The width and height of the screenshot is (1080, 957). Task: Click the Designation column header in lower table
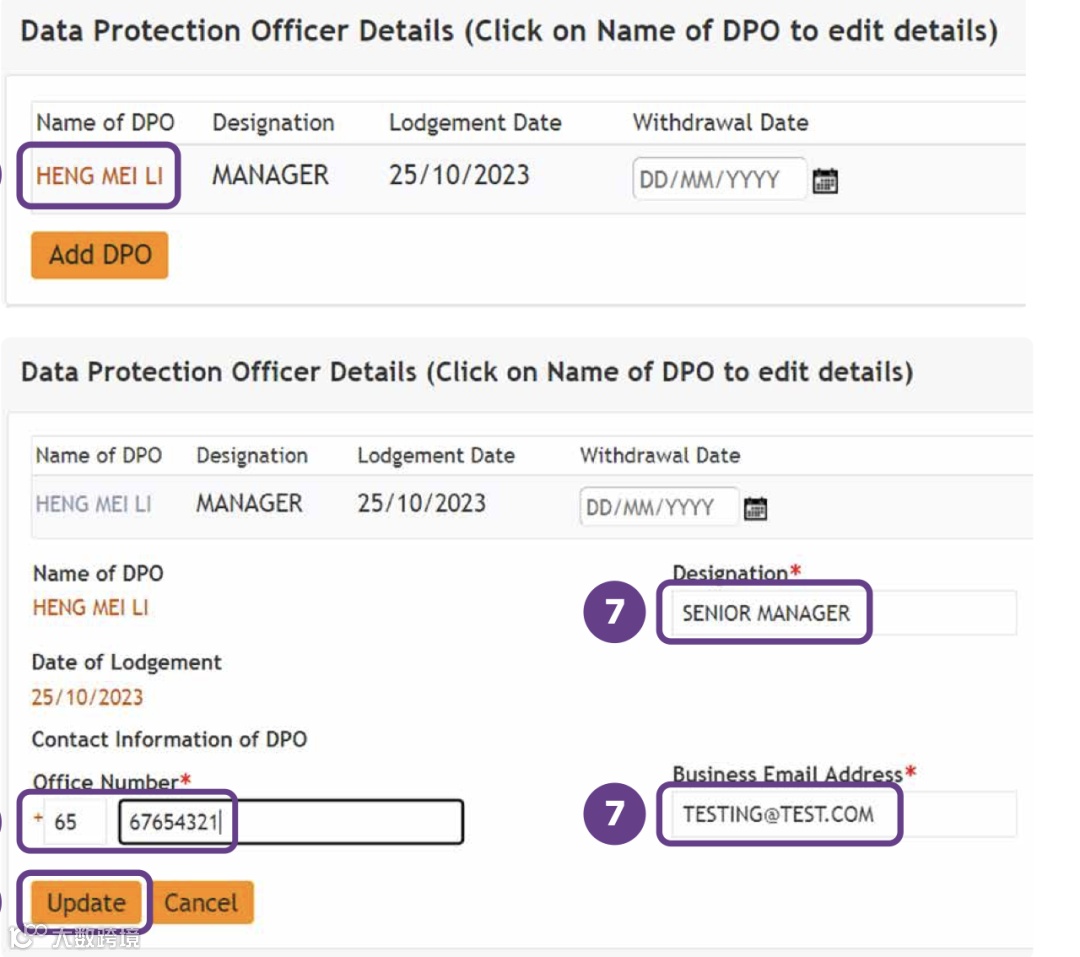[252, 456]
